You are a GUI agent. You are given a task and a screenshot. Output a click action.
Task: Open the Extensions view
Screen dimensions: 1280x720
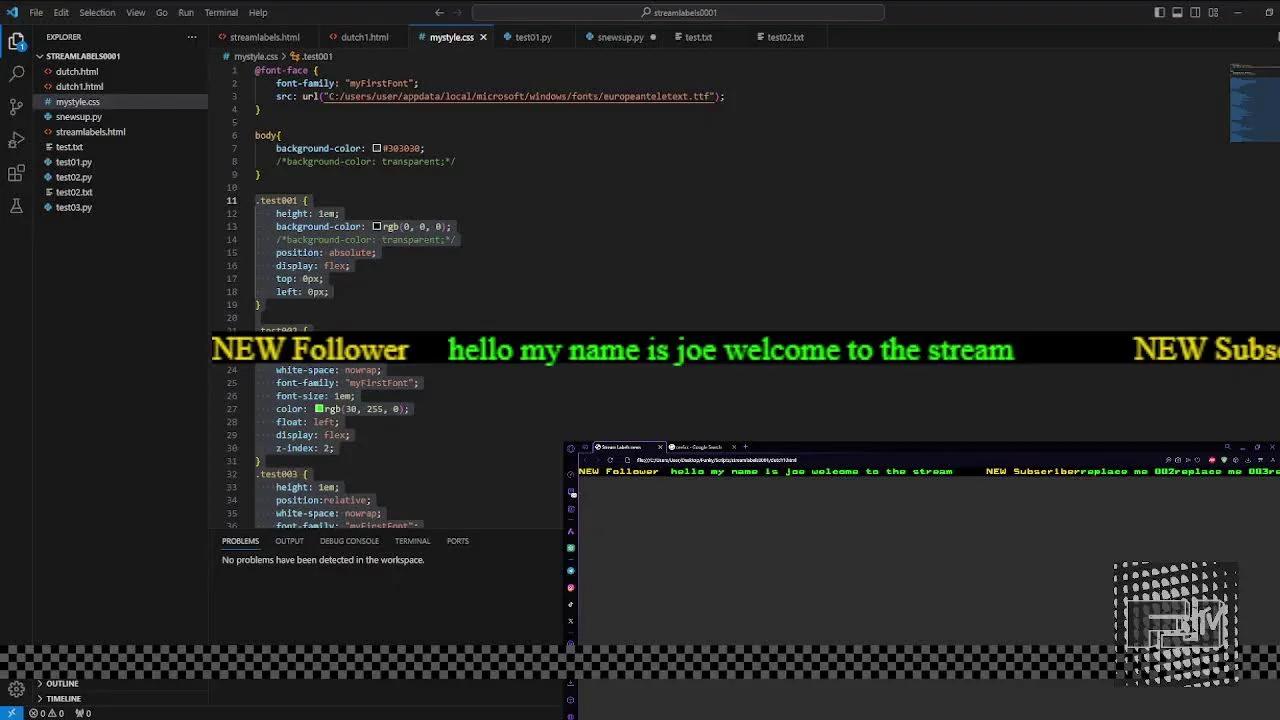click(16, 173)
